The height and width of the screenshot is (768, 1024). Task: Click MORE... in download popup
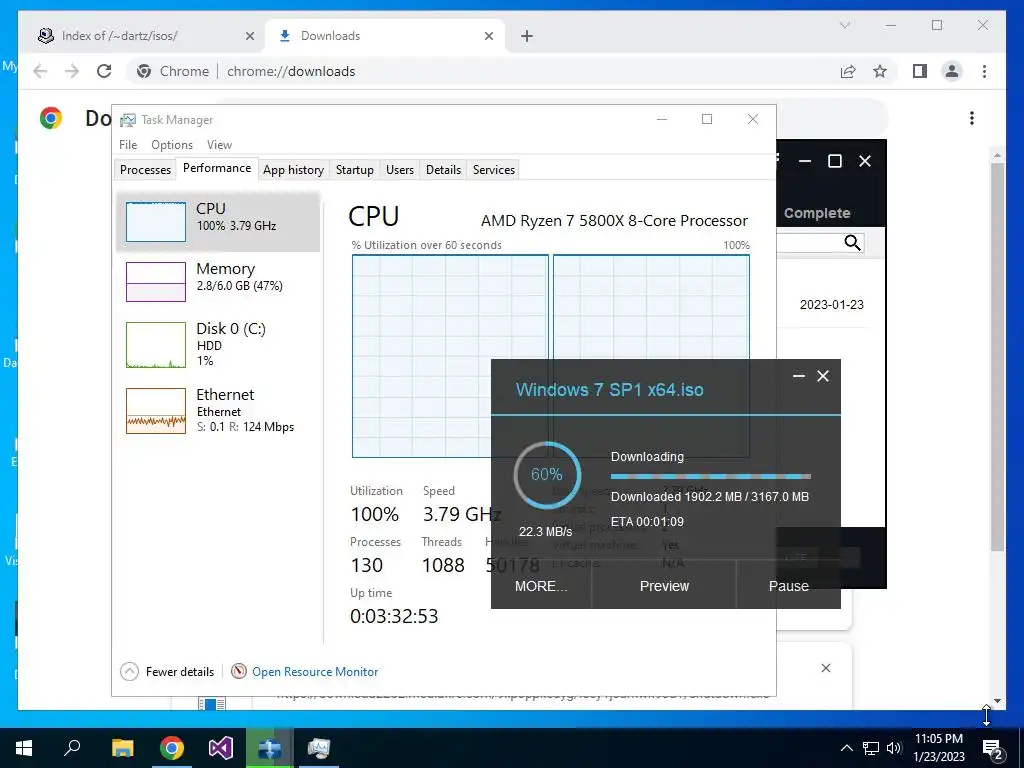click(541, 586)
